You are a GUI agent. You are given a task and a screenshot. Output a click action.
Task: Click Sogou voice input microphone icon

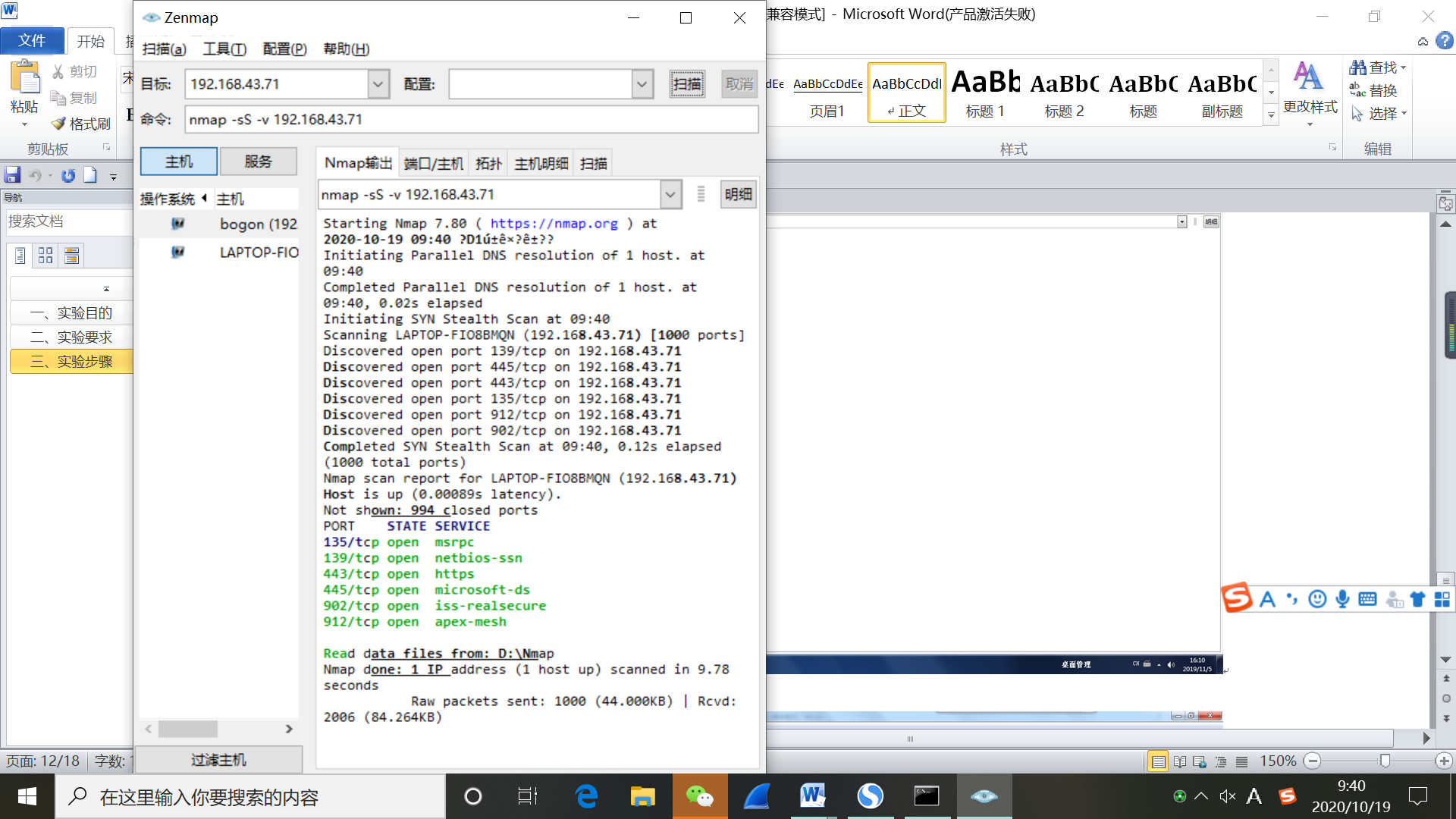point(1342,599)
